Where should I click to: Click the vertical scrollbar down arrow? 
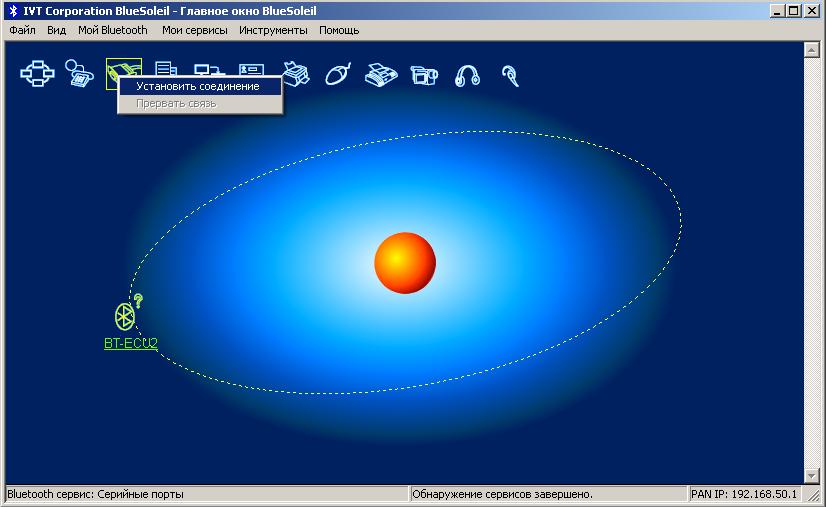point(812,475)
